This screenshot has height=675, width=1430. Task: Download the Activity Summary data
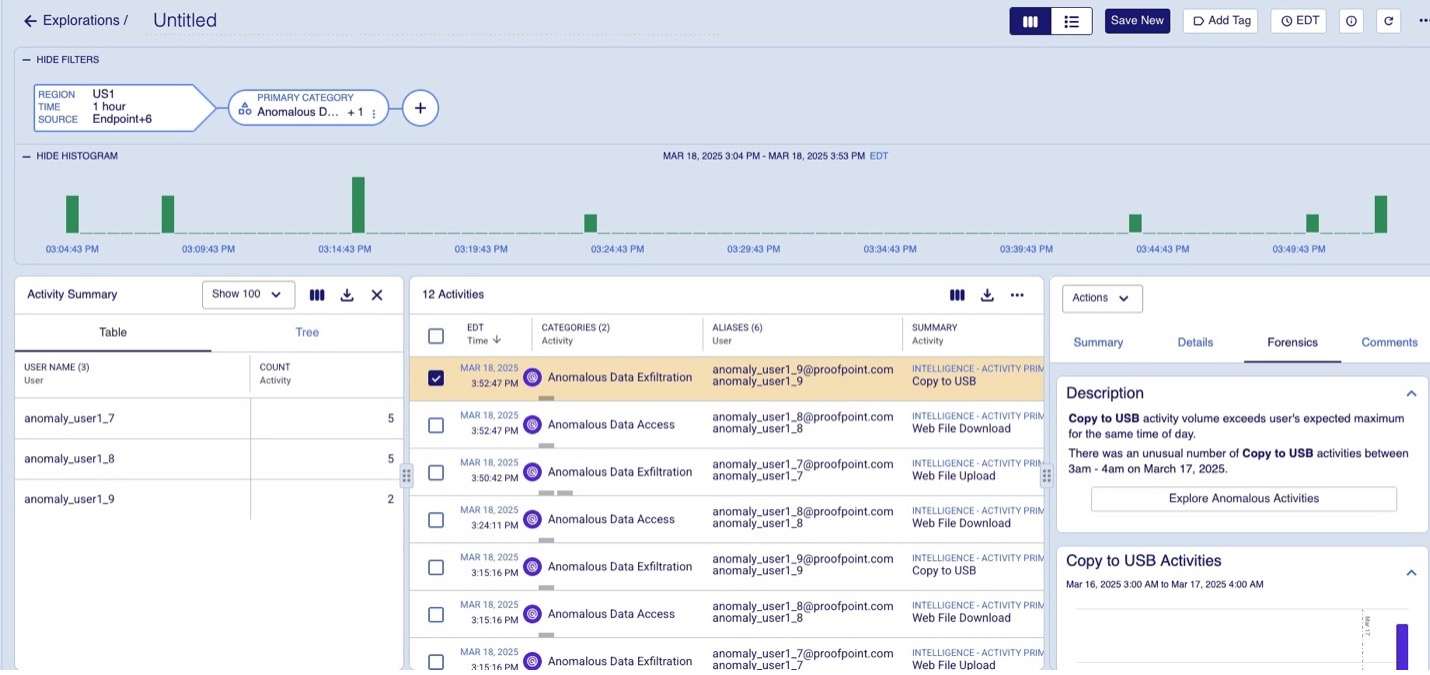point(346,294)
